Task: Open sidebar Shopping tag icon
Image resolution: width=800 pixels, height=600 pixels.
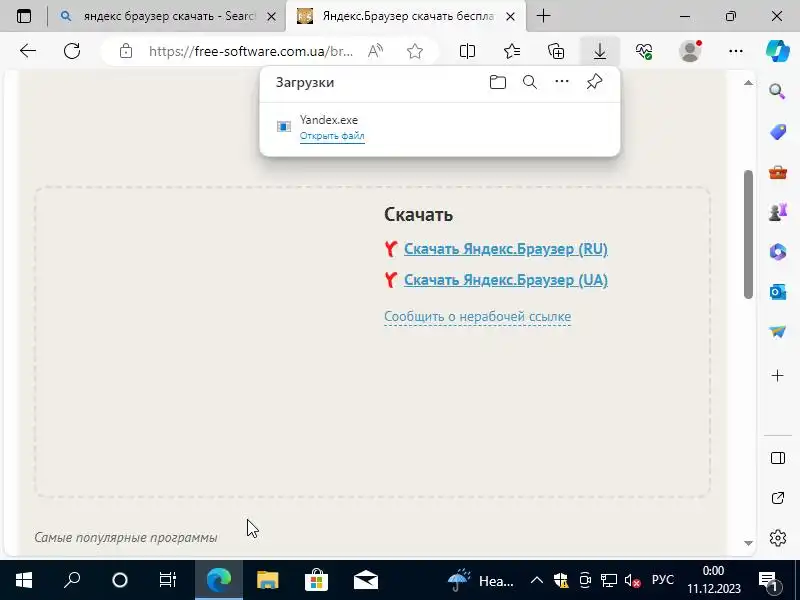Action: [x=778, y=132]
